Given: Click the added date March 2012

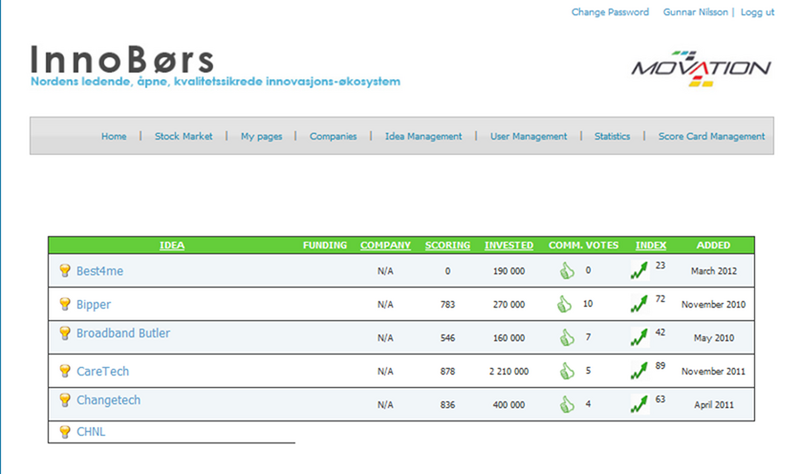Looking at the screenshot, I should click(x=714, y=271).
